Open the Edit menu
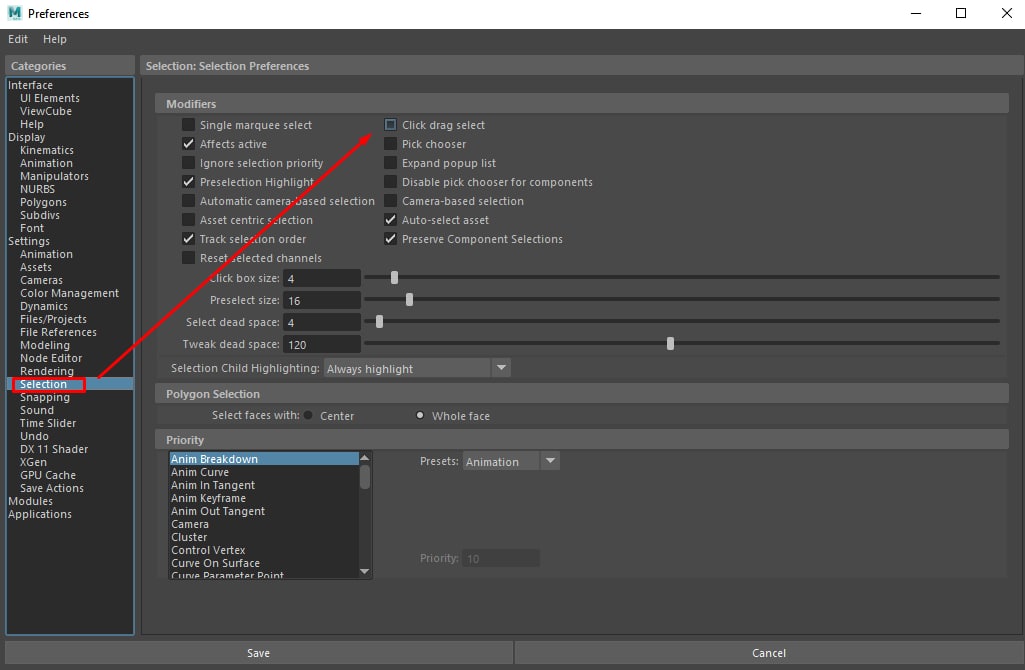 pos(18,39)
